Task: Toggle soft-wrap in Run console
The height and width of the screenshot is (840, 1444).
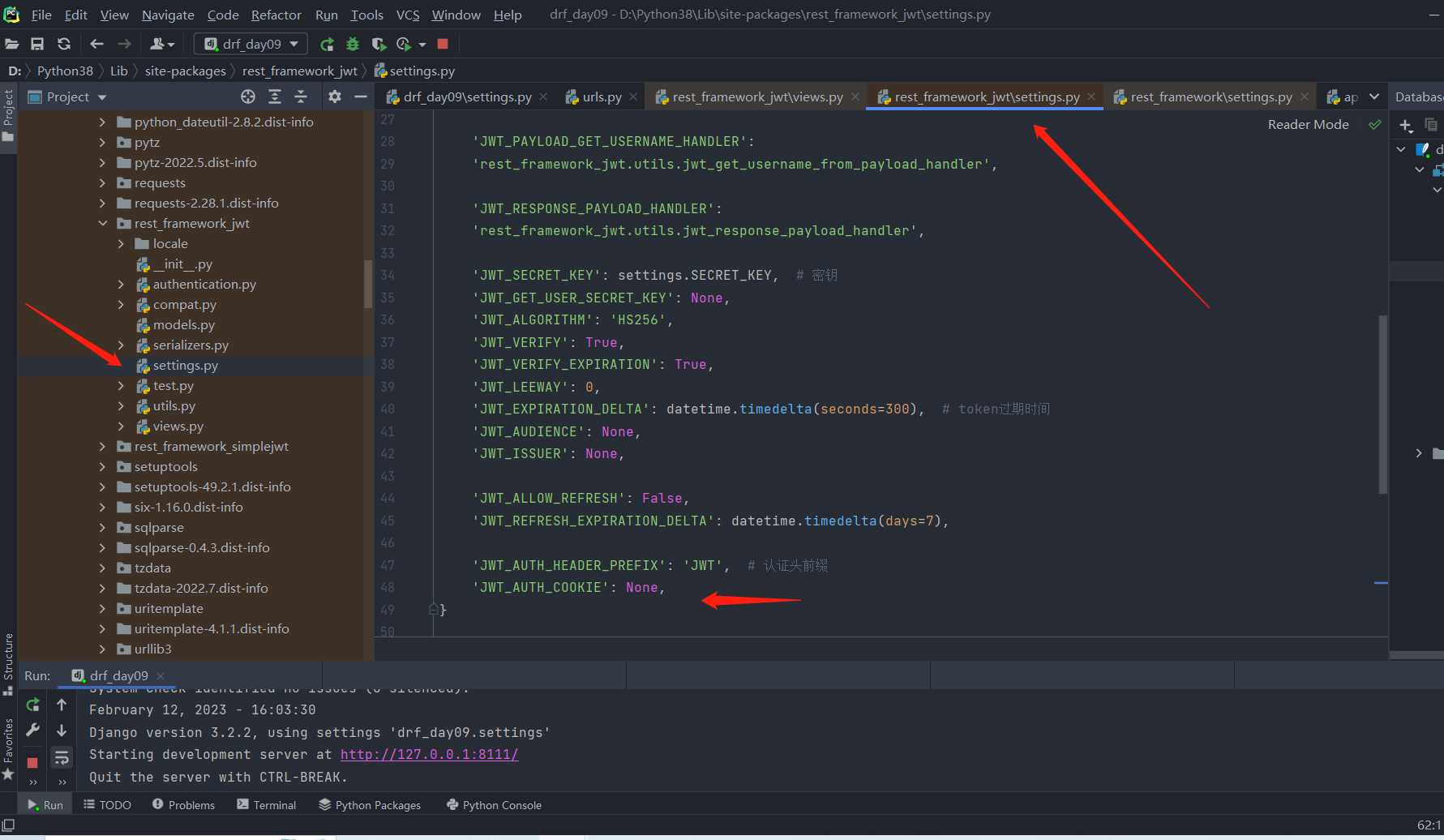Action: pyautogui.click(x=62, y=757)
